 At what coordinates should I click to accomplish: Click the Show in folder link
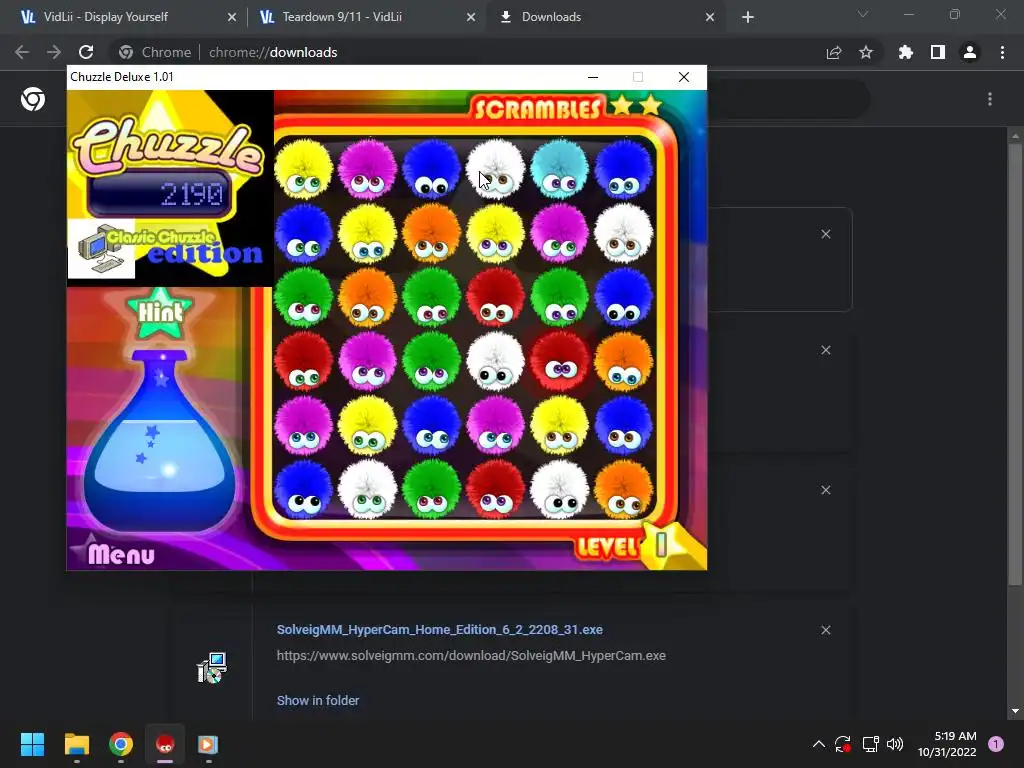(318, 700)
